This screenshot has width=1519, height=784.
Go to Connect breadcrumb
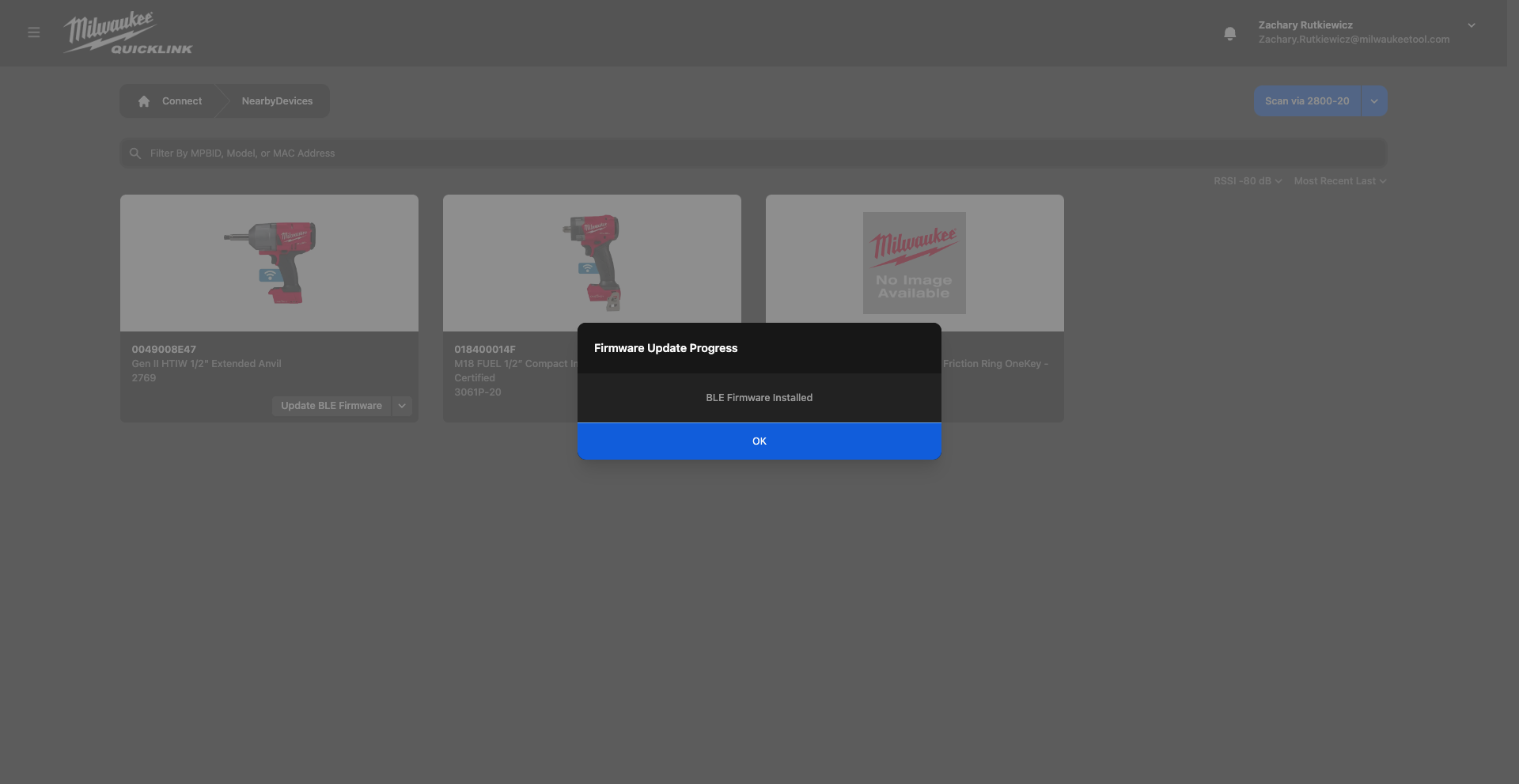click(182, 101)
